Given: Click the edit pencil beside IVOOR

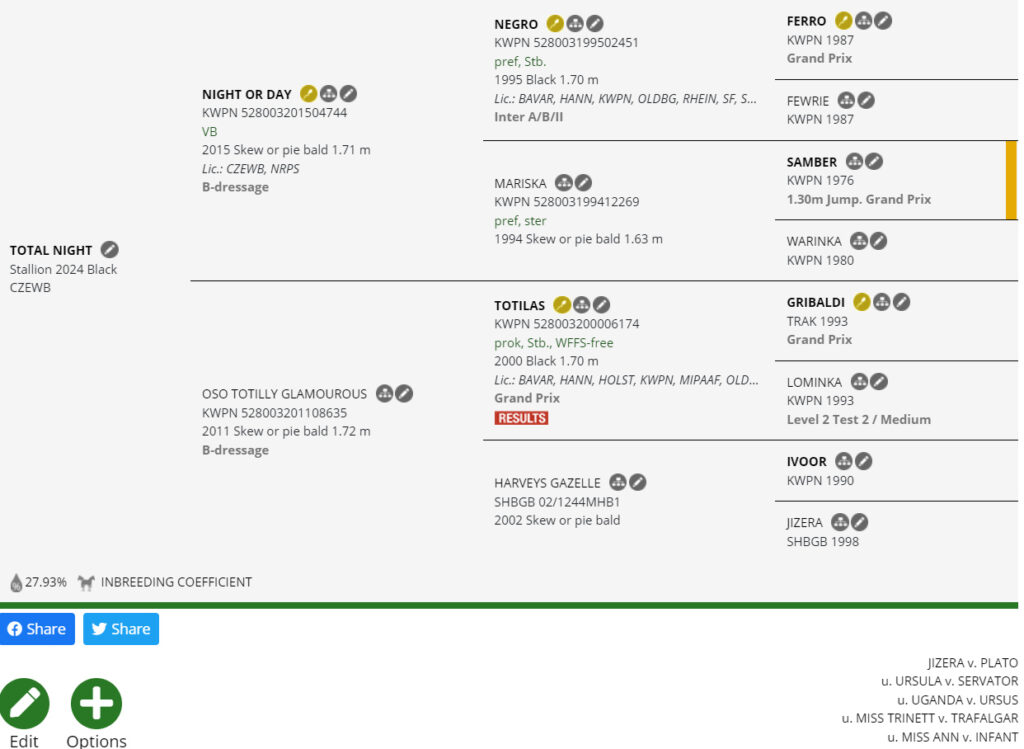Looking at the screenshot, I should coord(863,461).
